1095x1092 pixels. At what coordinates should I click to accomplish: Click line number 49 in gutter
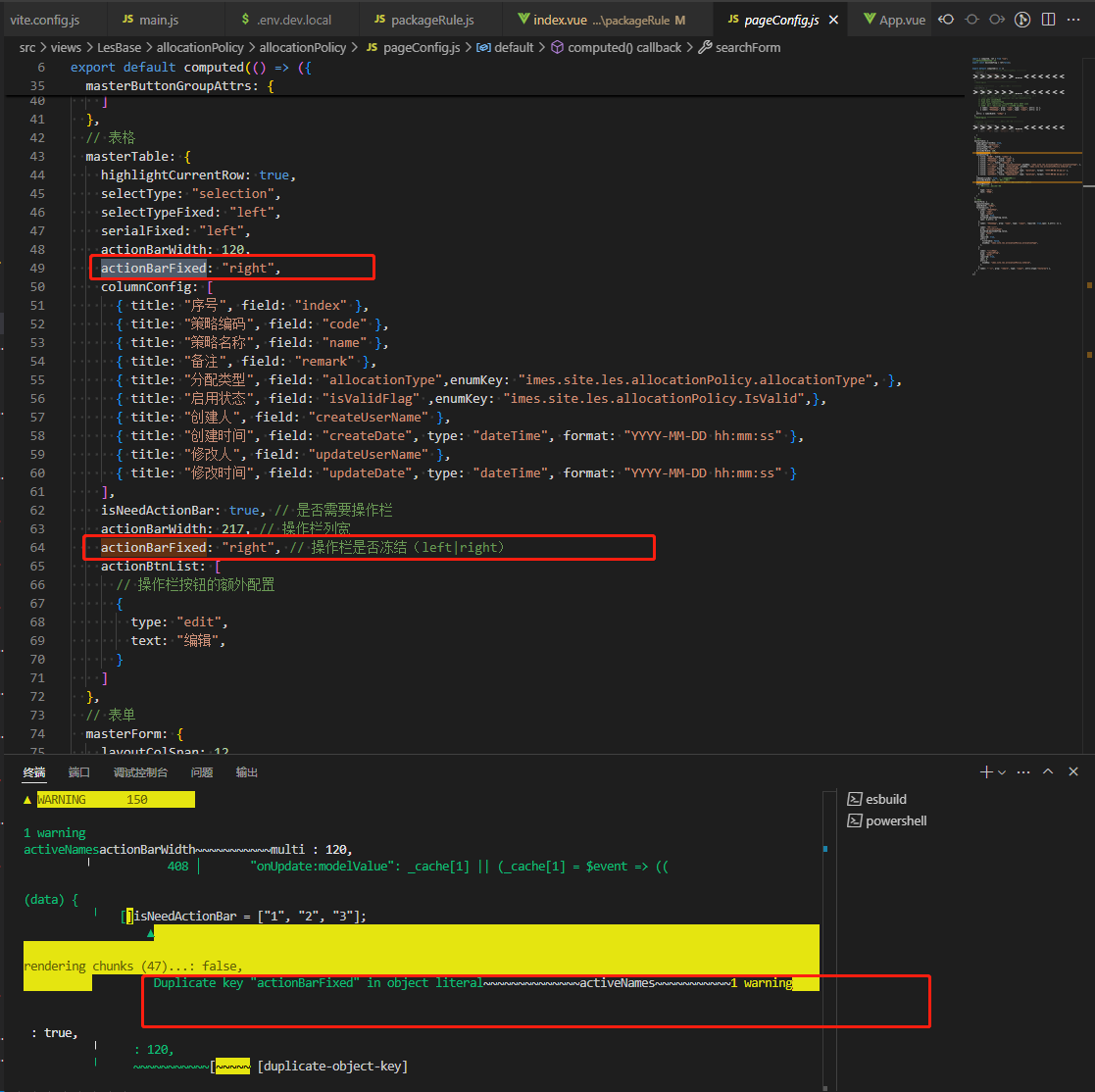tap(37, 269)
